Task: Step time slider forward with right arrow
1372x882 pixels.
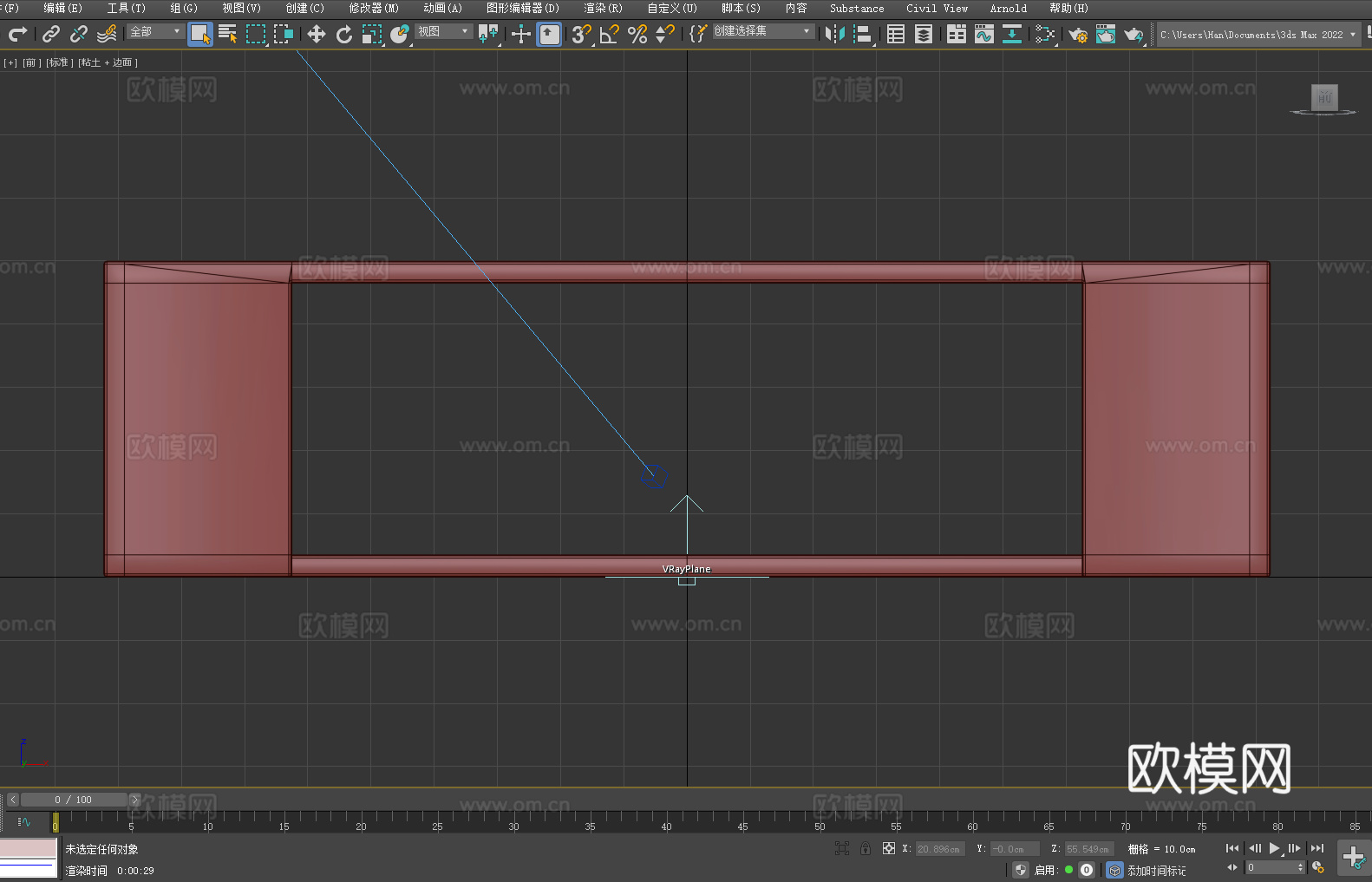Action: click(x=134, y=800)
